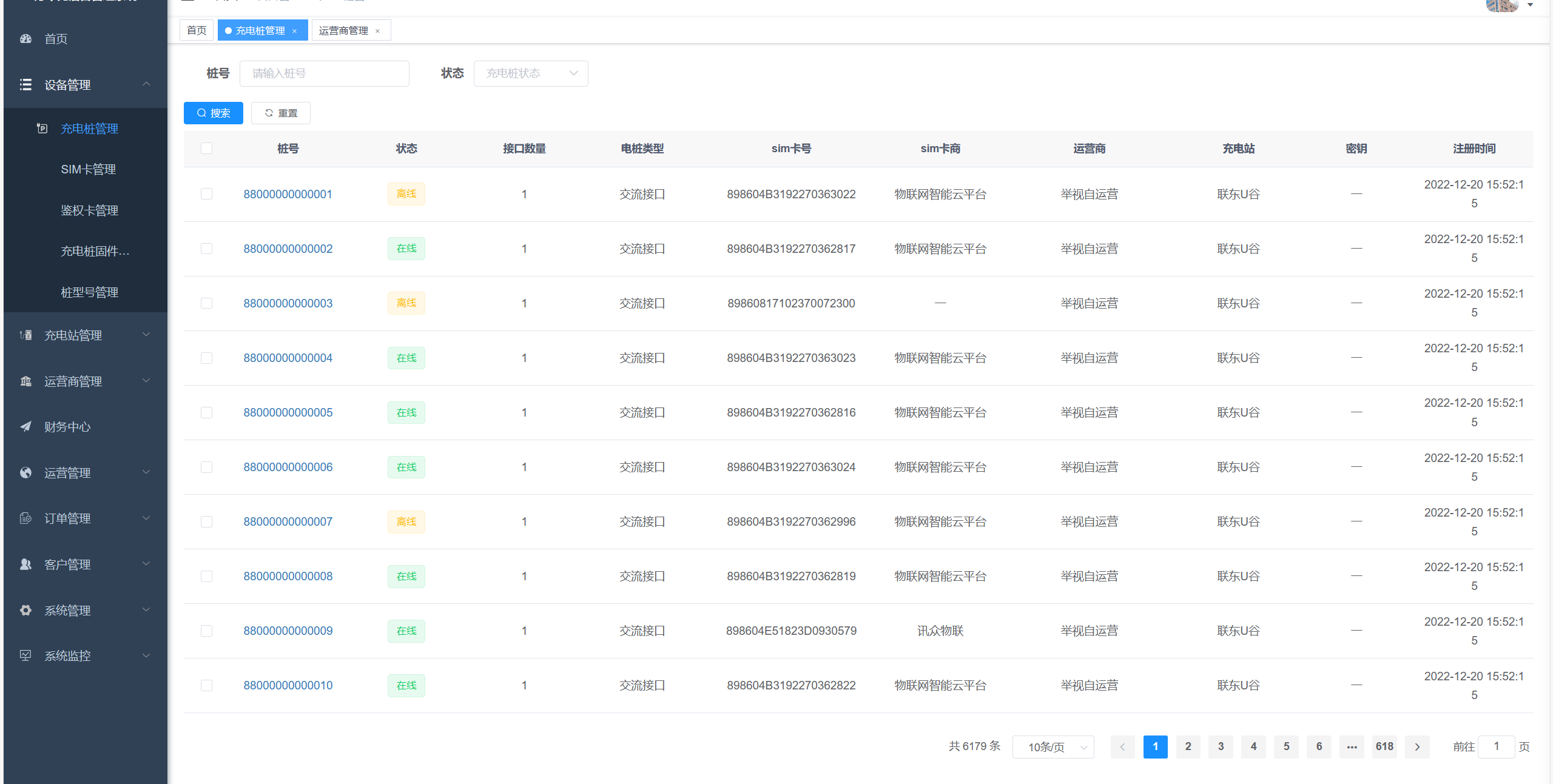Screen dimensions: 1553x784
Task: Click the 注册时间 column header
Action: tap(1474, 149)
